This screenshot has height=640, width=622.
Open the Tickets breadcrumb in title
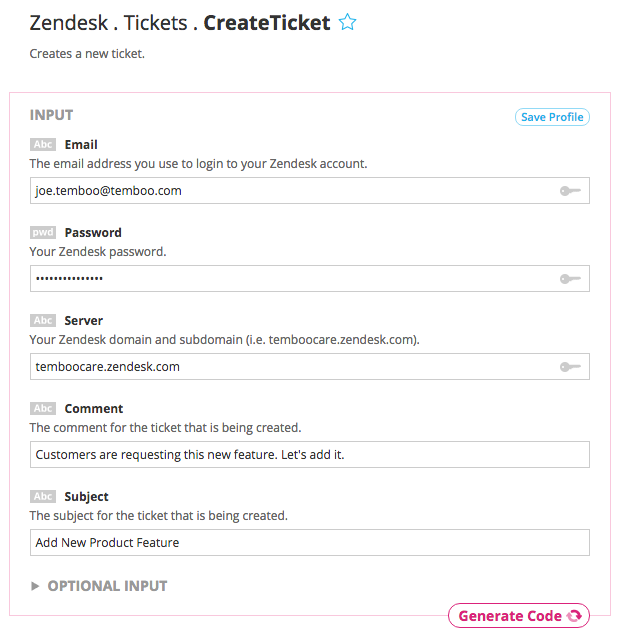click(155, 22)
